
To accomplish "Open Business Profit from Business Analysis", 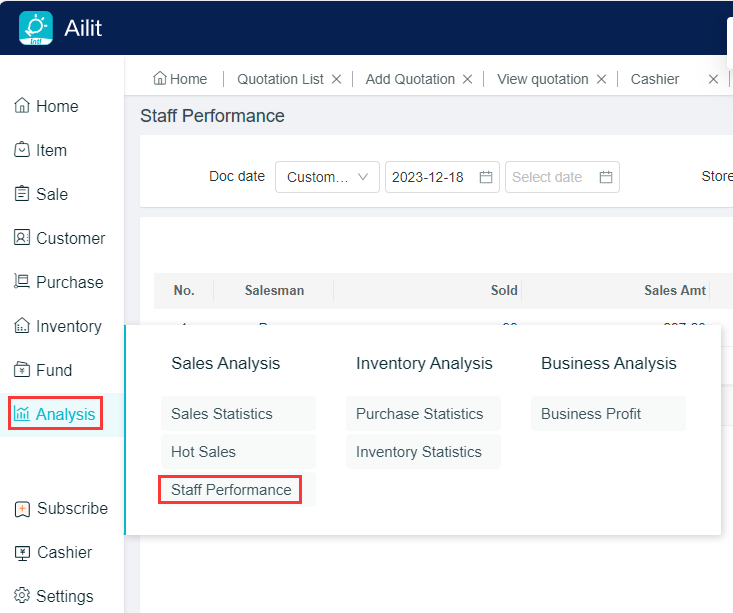I will pos(591,414).
